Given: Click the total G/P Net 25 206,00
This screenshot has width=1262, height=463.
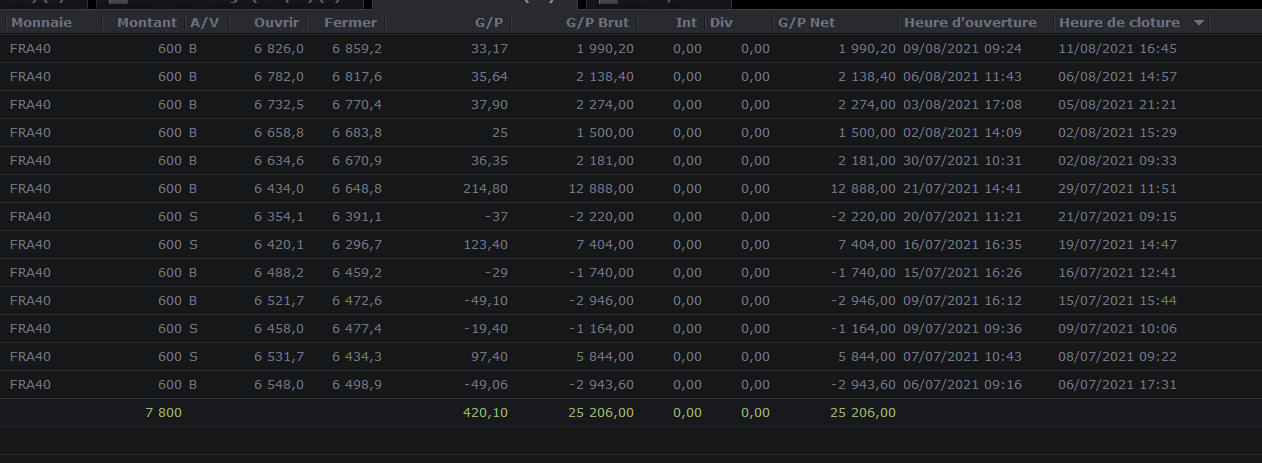Looking at the screenshot, I should coord(862,412).
